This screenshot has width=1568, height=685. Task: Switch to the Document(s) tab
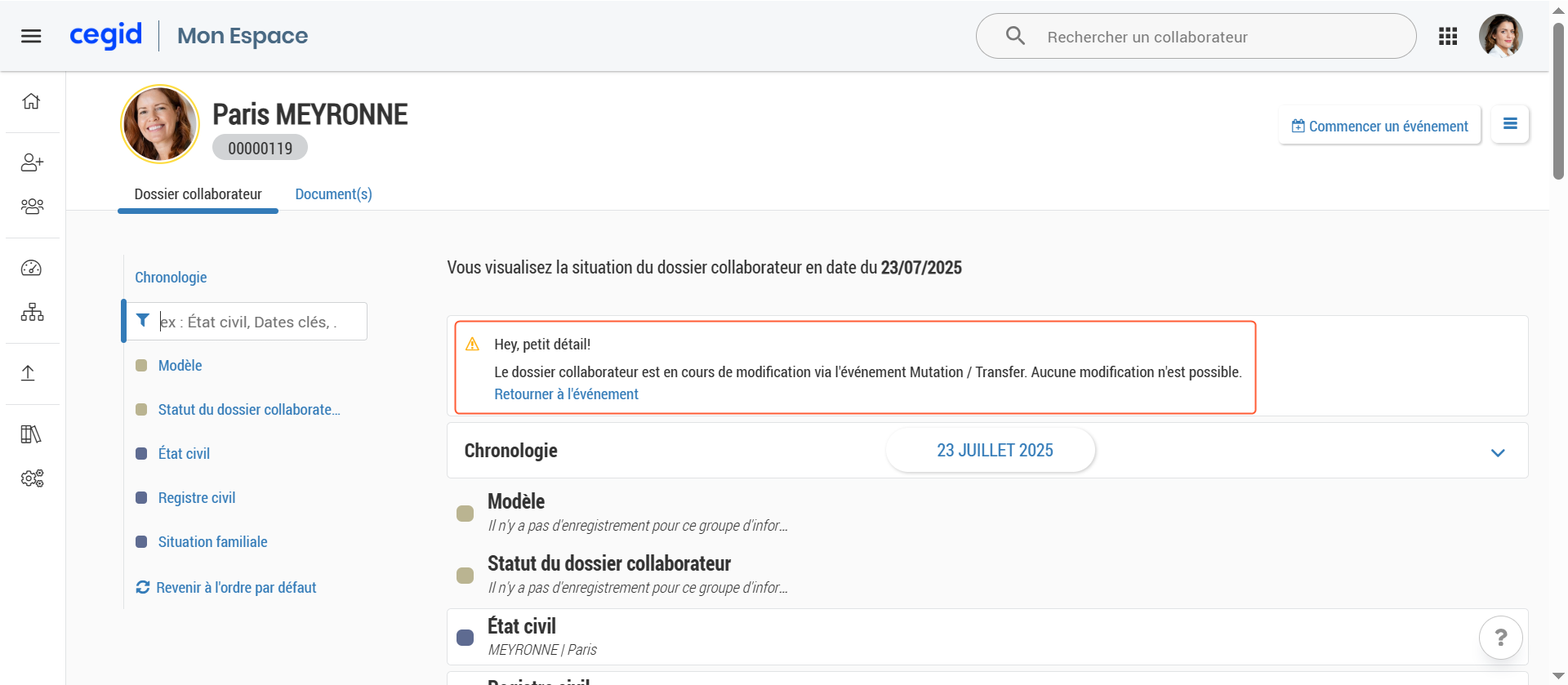tap(333, 194)
